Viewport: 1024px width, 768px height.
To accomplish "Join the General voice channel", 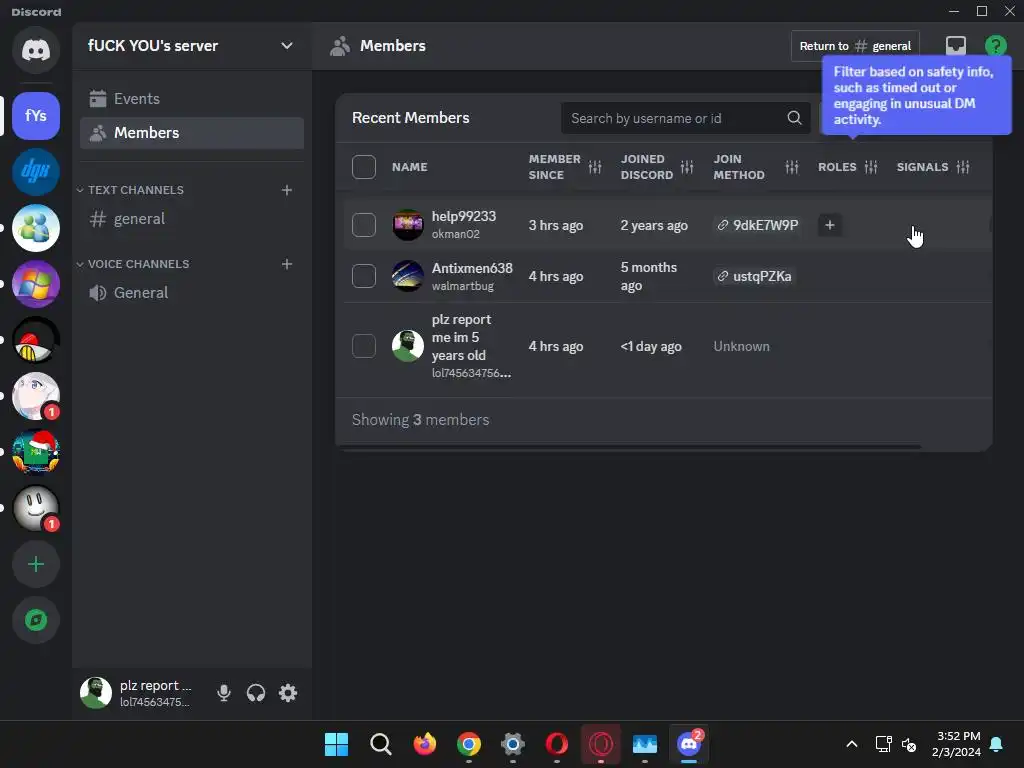I will 192,293.
